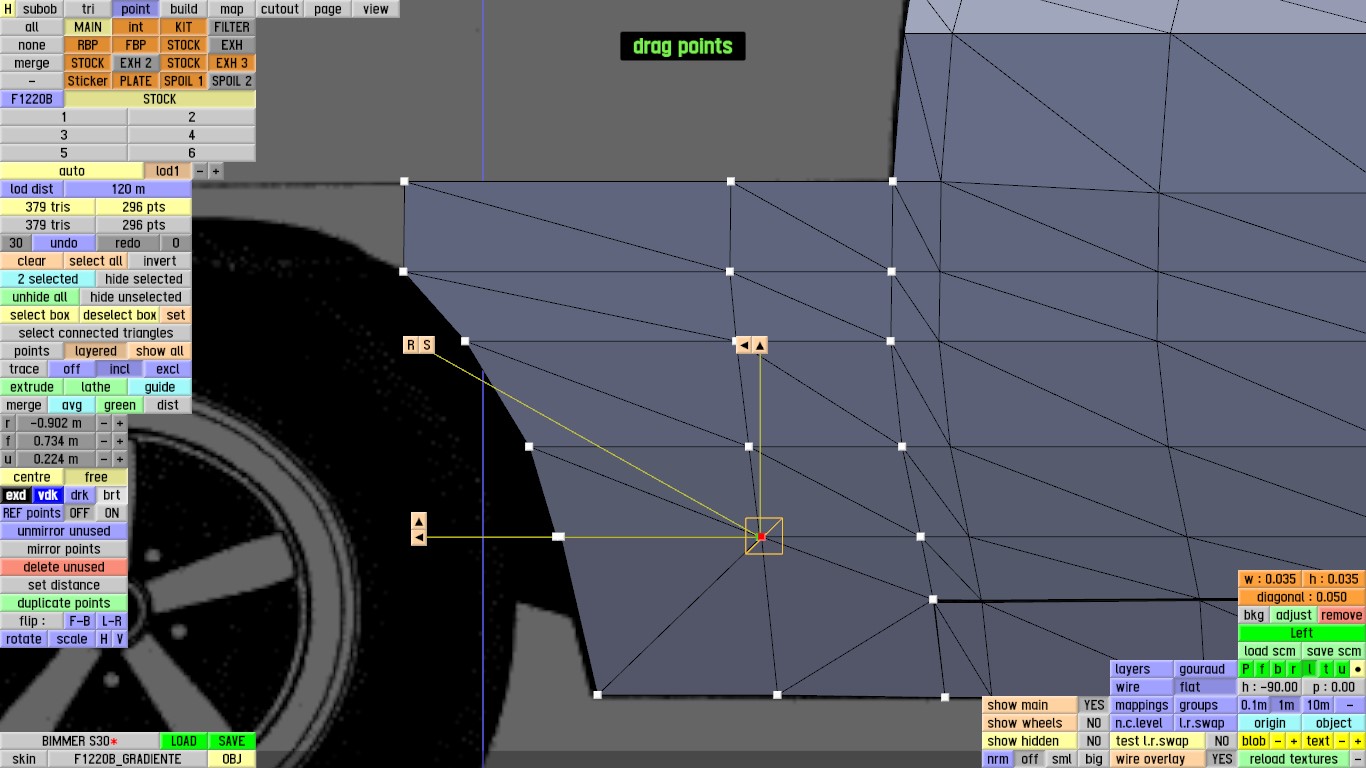Click the undo button
The image size is (1366, 768).
click(64, 243)
